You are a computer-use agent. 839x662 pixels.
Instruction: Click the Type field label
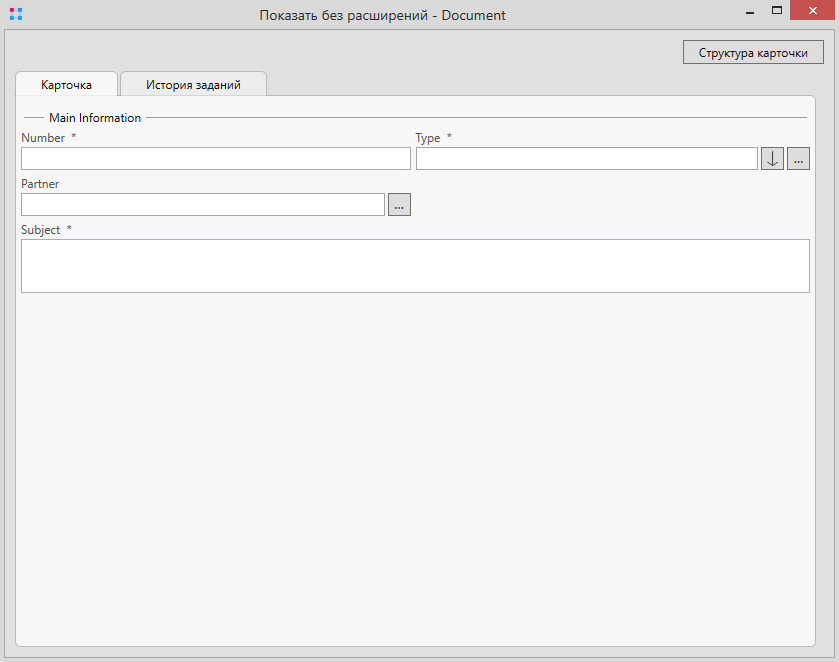[428, 138]
